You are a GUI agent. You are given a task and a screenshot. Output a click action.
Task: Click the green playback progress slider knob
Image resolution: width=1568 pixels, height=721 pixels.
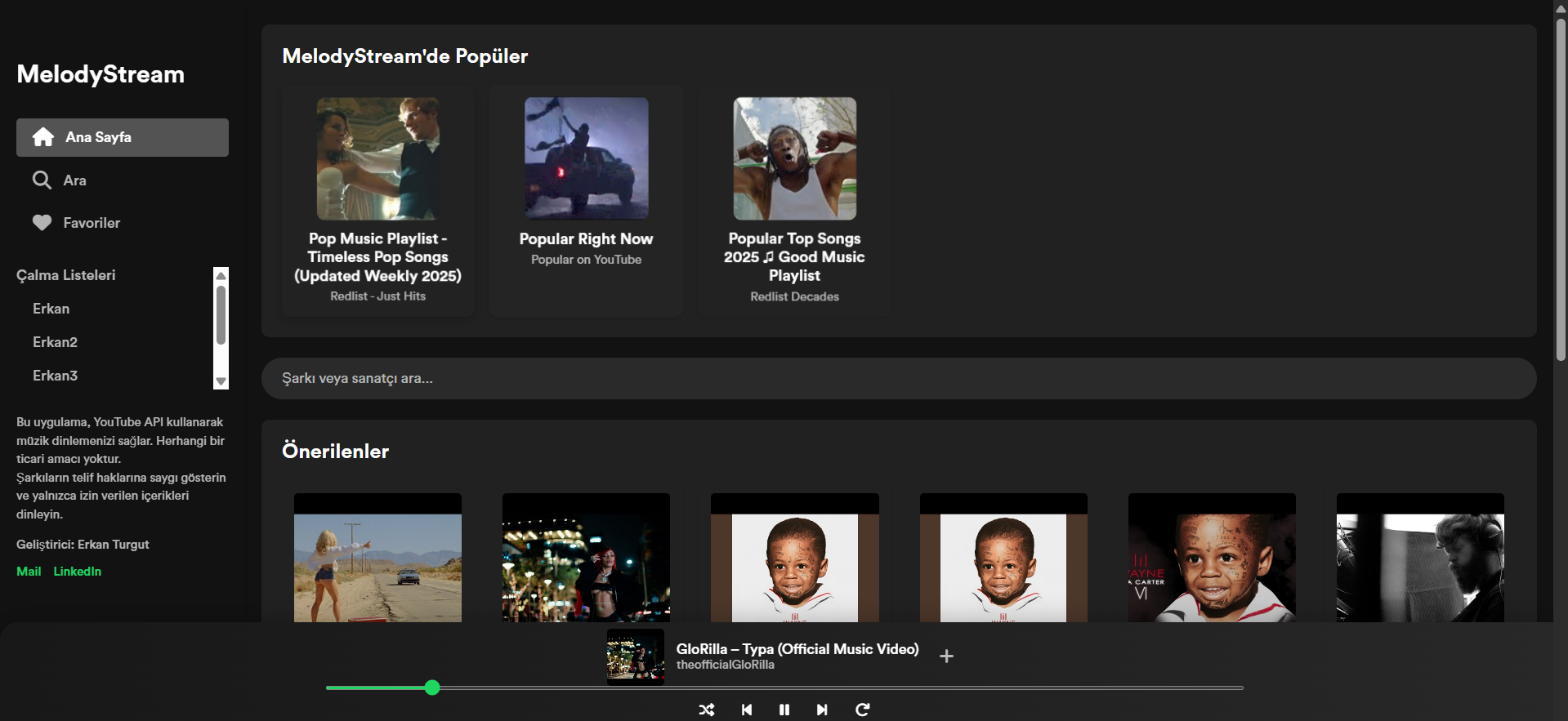tap(432, 688)
